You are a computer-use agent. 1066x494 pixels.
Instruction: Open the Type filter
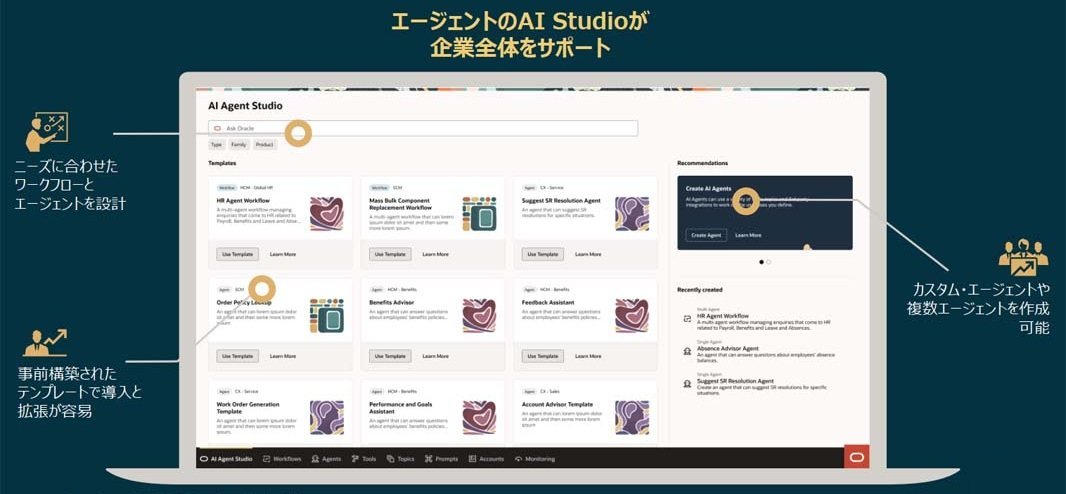click(216, 145)
